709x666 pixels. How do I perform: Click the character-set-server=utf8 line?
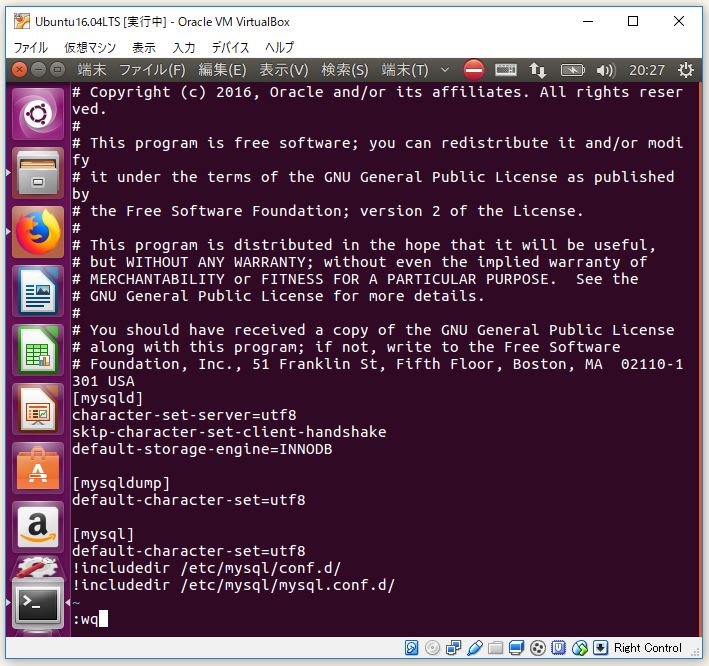tap(184, 415)
